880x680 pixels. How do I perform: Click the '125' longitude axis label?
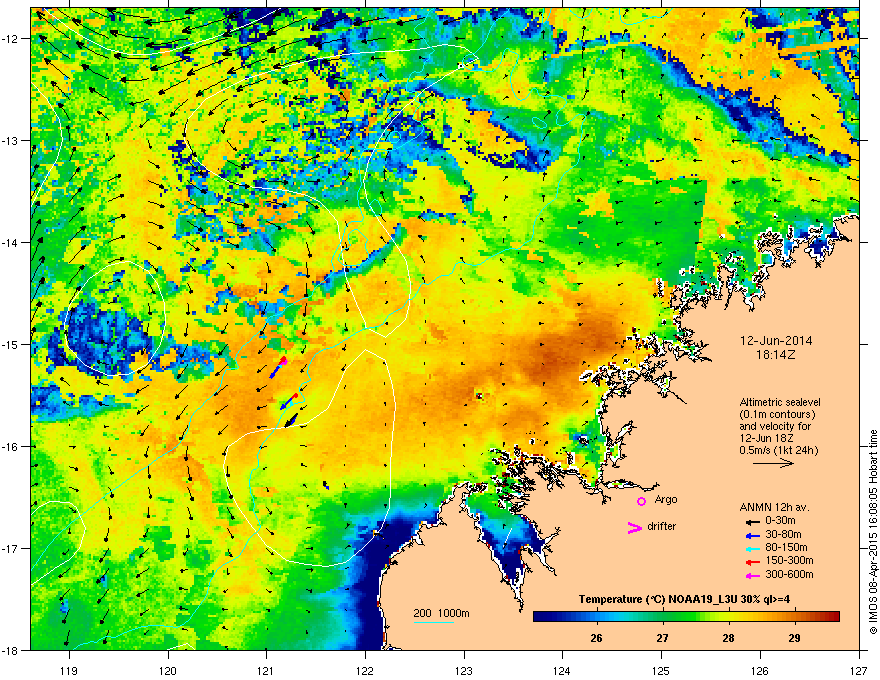pyautogui.click(x=661, y=670)
